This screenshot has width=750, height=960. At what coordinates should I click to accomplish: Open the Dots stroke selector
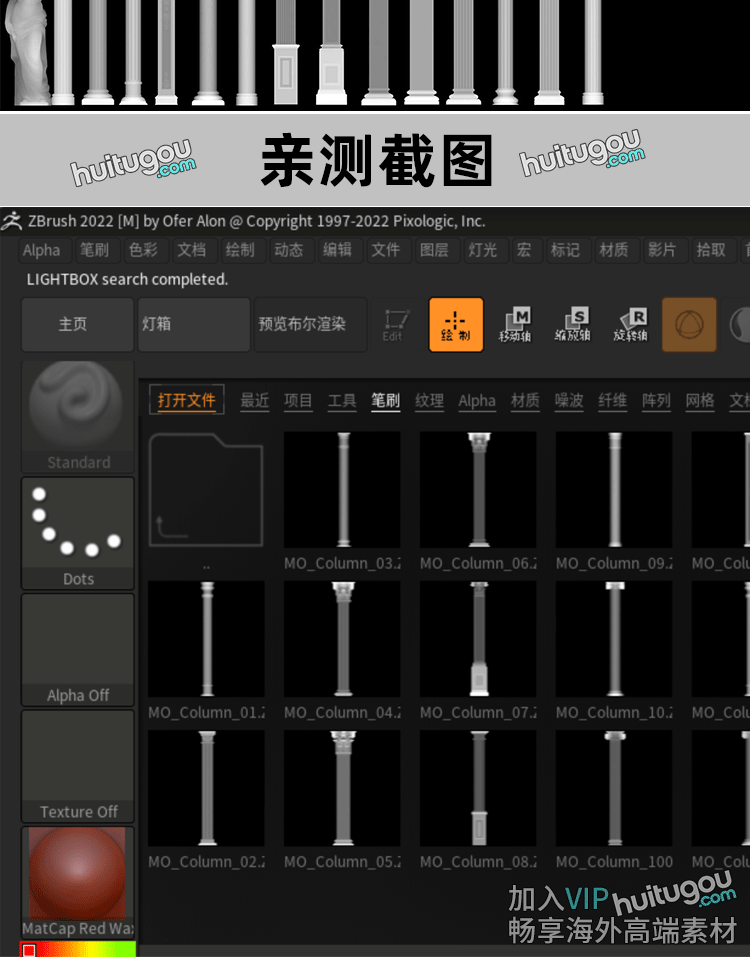click(78, 533)
